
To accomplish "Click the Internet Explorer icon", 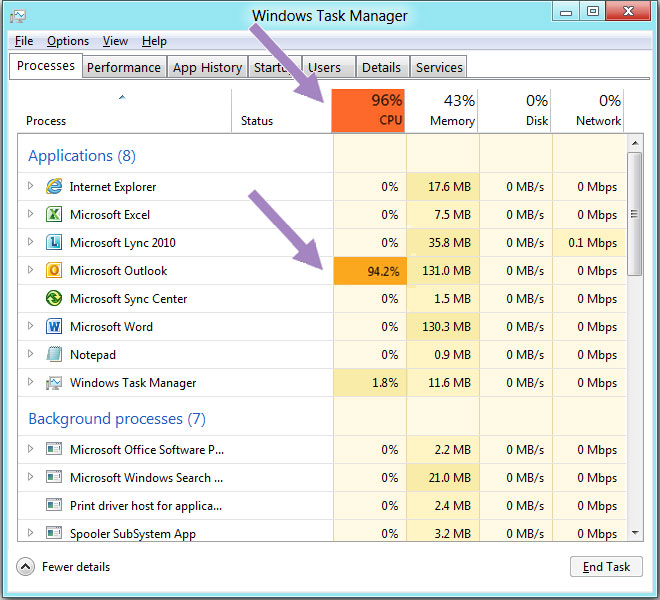I will [x=54, y=187].
